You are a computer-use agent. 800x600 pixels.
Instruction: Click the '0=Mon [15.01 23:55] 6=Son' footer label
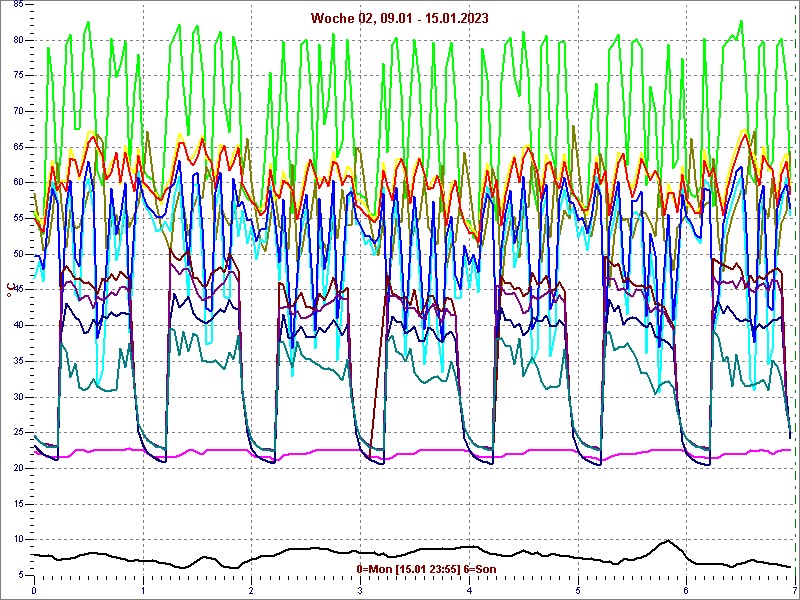426,569
